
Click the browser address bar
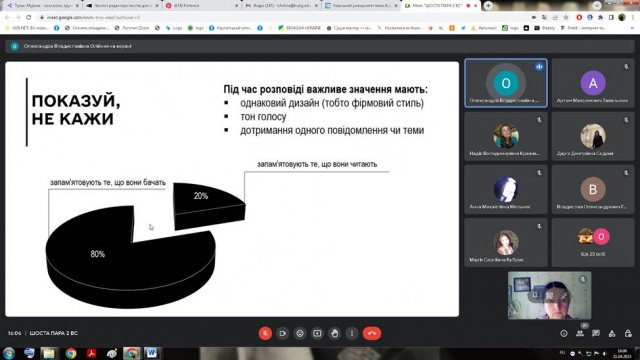[x=286, y=18]
